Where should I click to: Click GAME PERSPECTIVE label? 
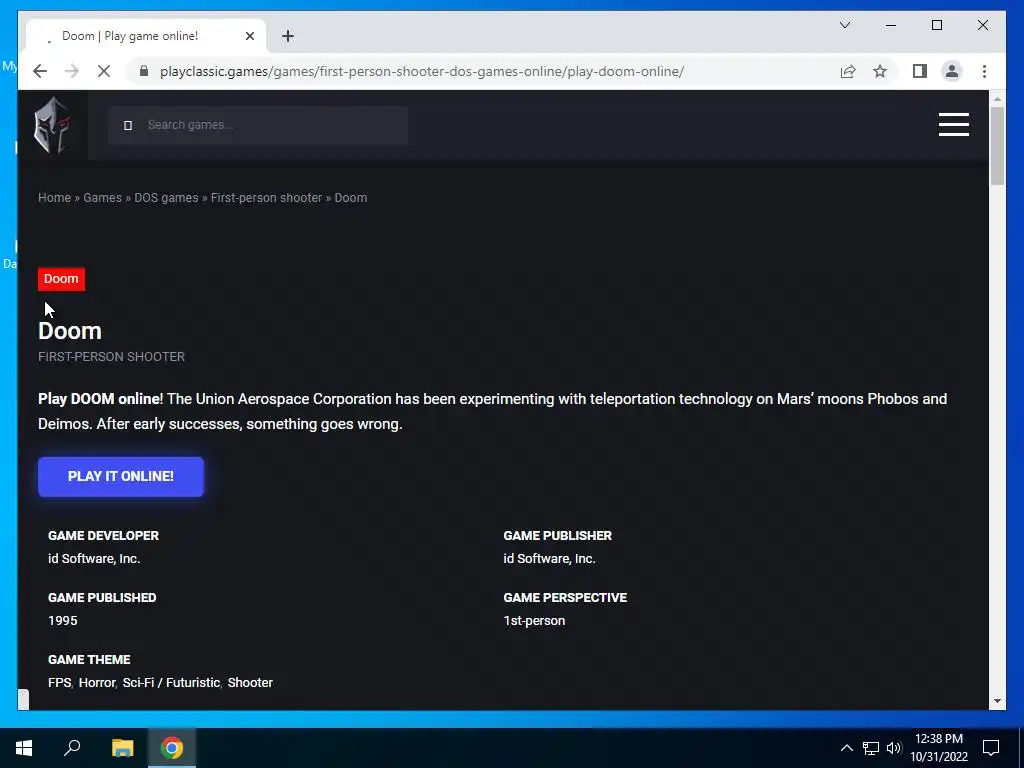[x=565, y=598]
